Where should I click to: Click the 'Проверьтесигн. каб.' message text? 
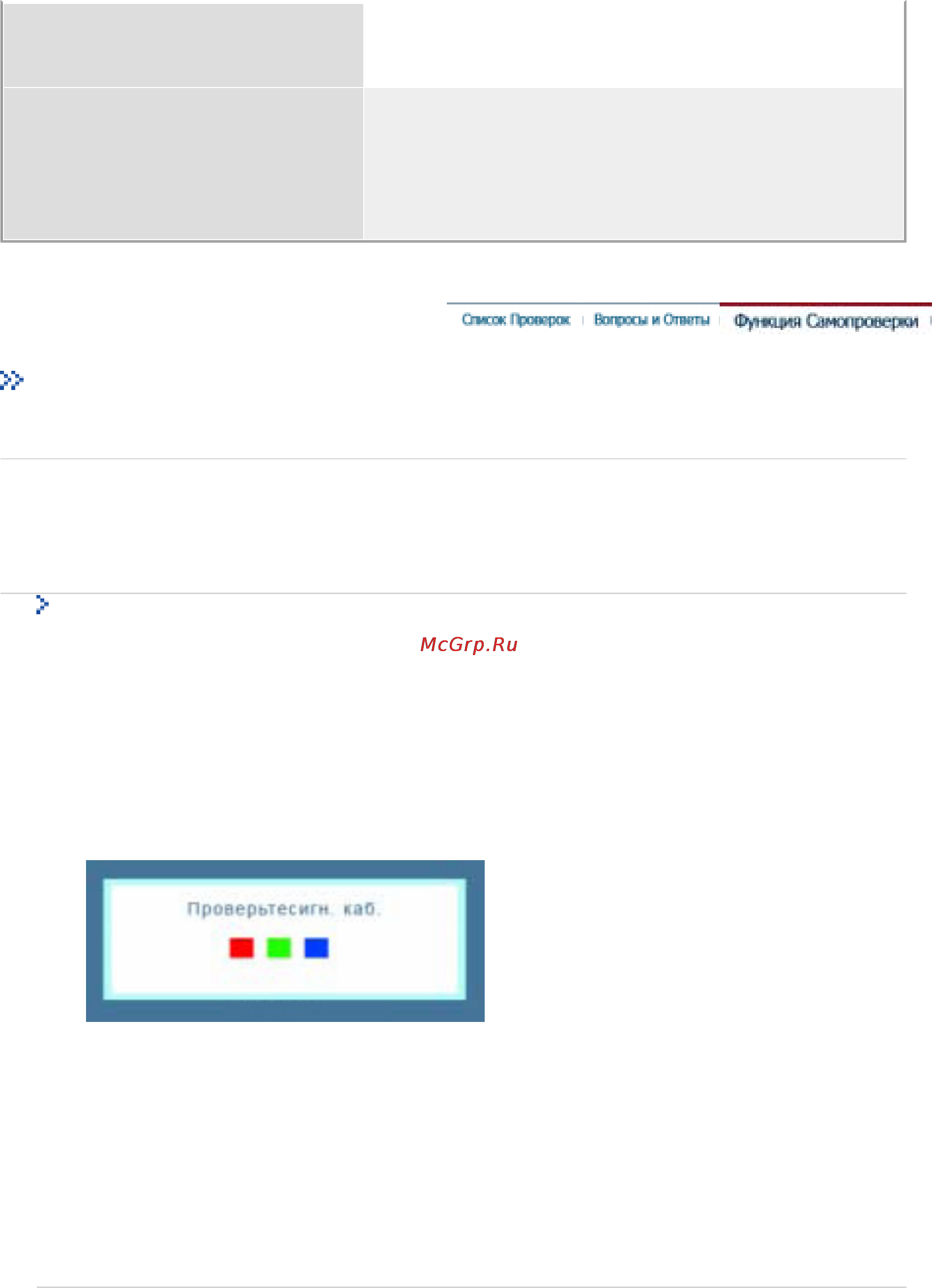click(284, 909)
